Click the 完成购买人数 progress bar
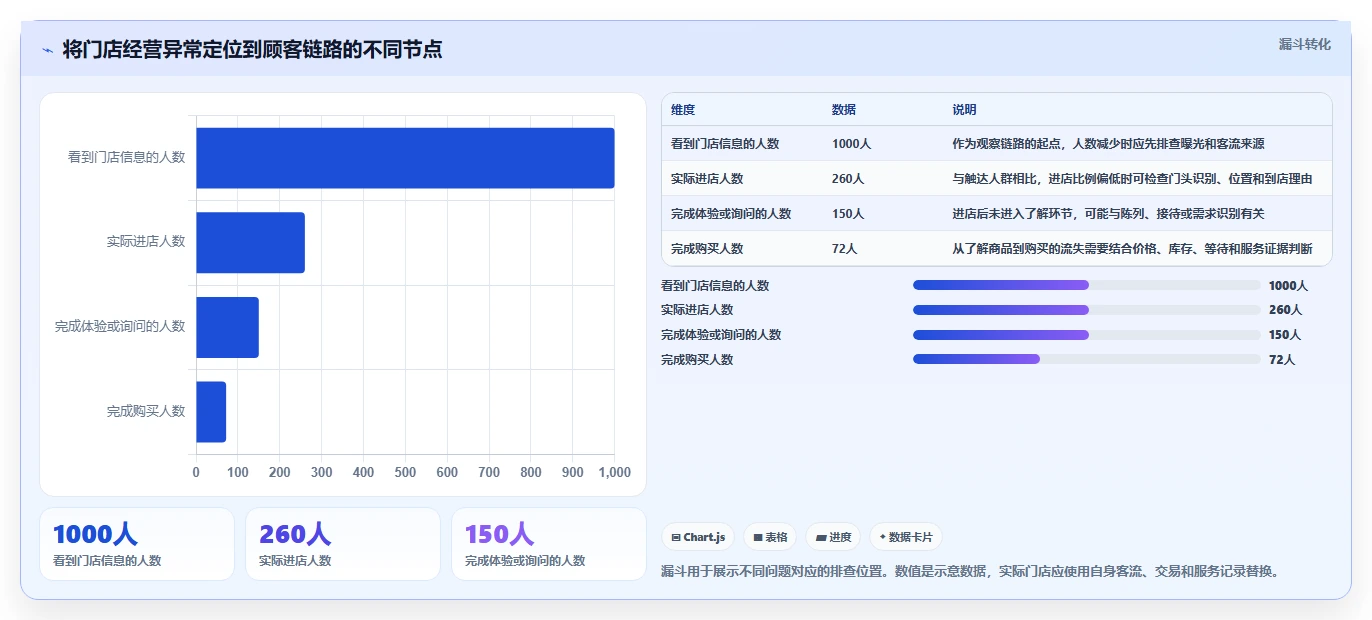The width and height of the screenshot is (1372, 620). click(x=1087, y=359)
